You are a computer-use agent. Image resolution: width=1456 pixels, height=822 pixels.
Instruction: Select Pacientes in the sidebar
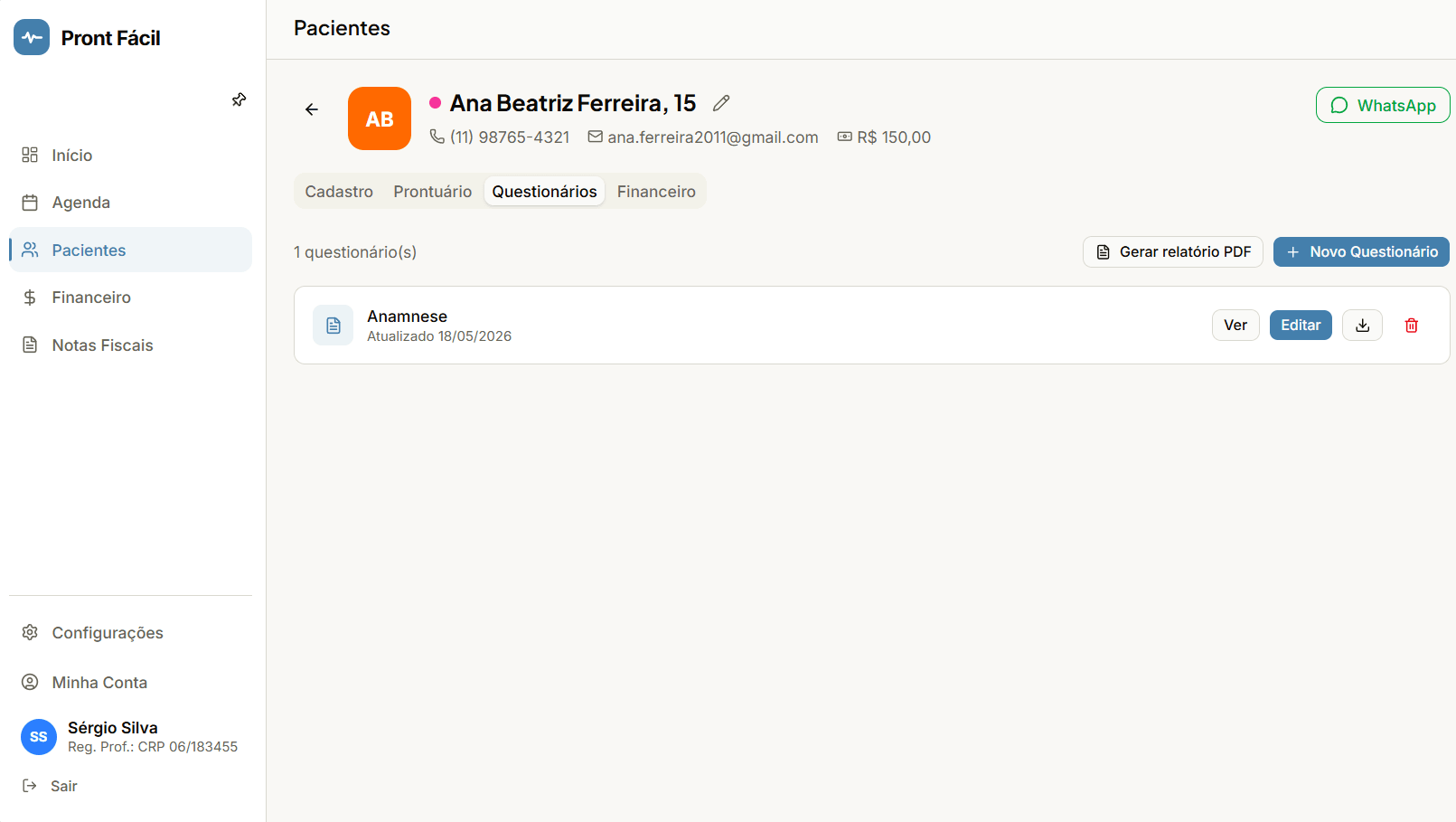130,250
